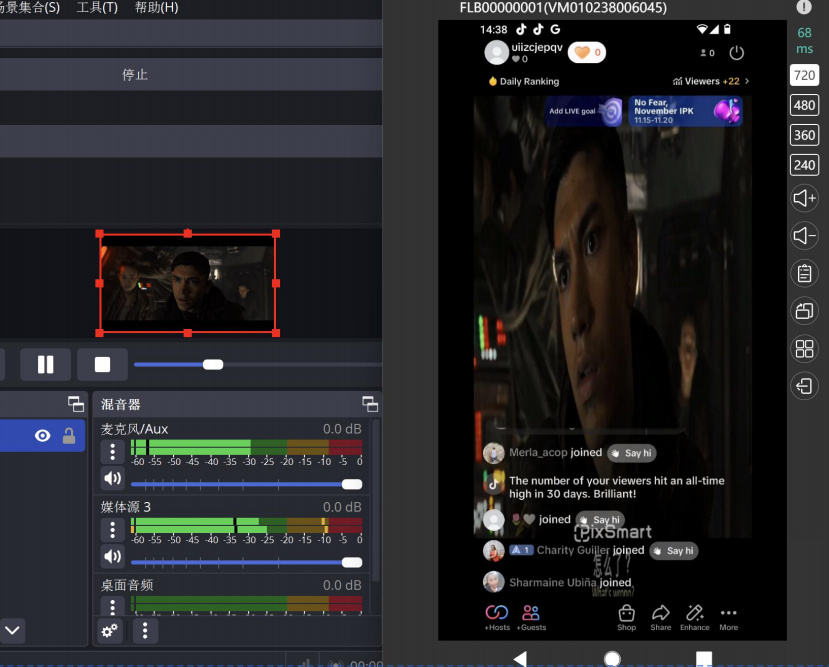Click the 停止 button
Viewport: 829px width, 667px height.
[135, 75]
